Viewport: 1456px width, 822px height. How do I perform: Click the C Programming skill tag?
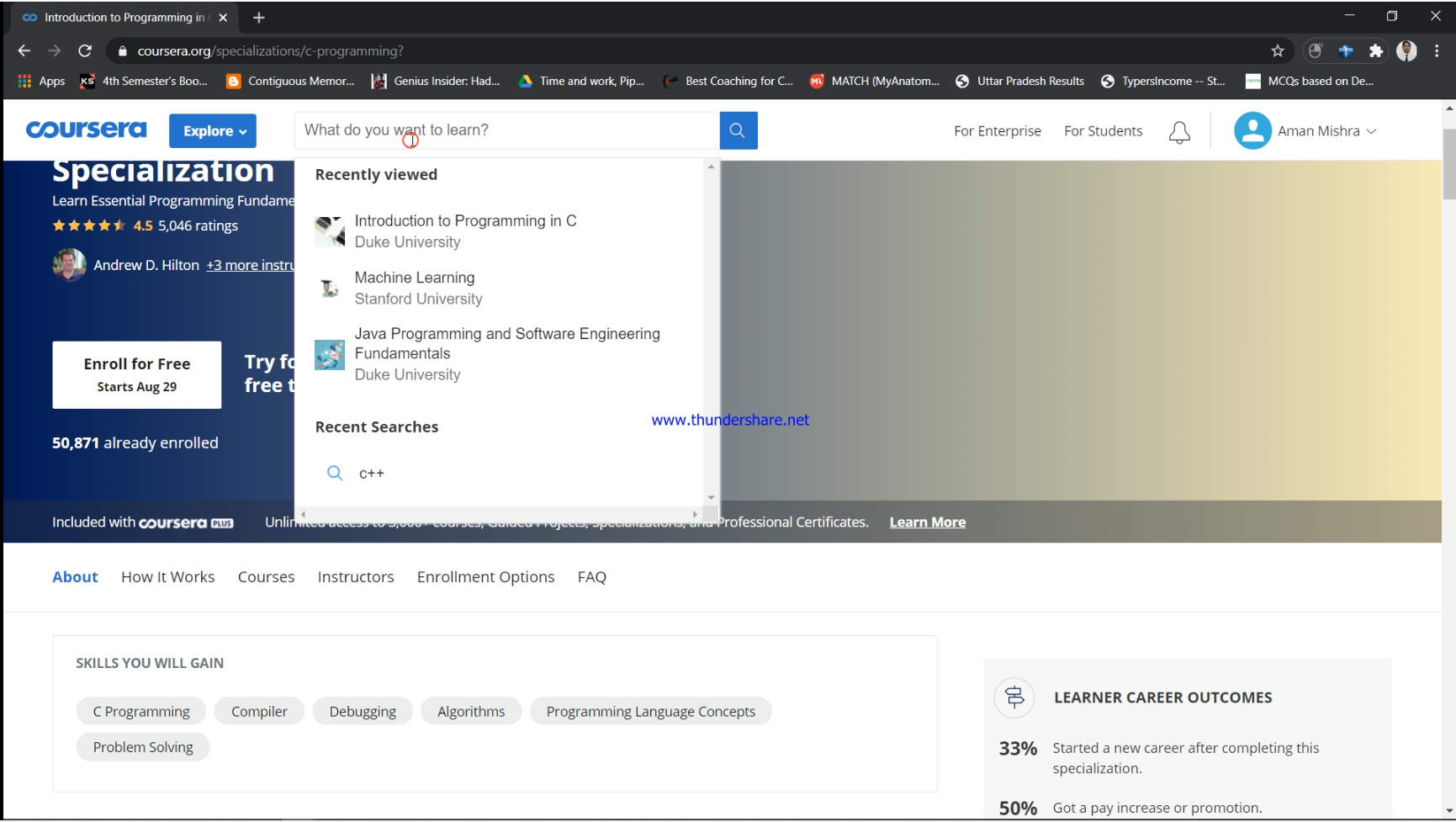tap(141, 712)
